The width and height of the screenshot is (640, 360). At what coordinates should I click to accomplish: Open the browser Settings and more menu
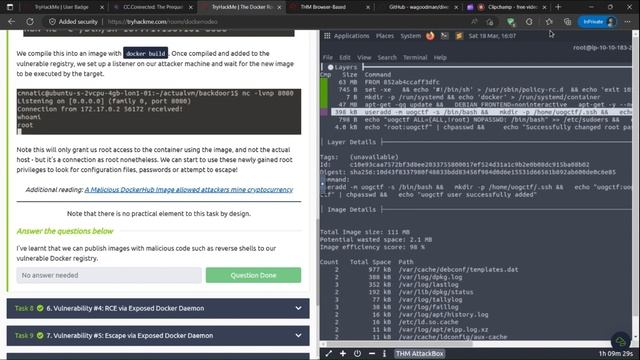click(627, 22)
